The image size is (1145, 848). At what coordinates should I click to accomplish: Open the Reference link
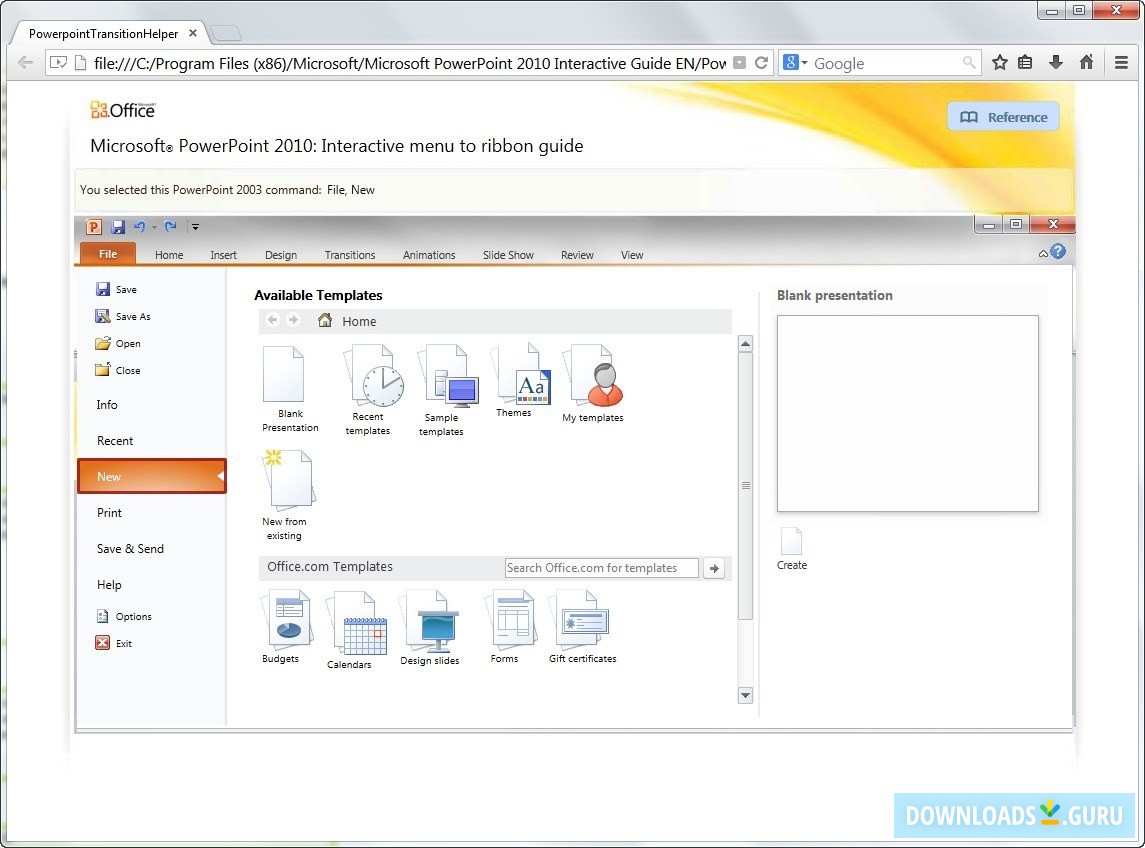[1003, 116]
